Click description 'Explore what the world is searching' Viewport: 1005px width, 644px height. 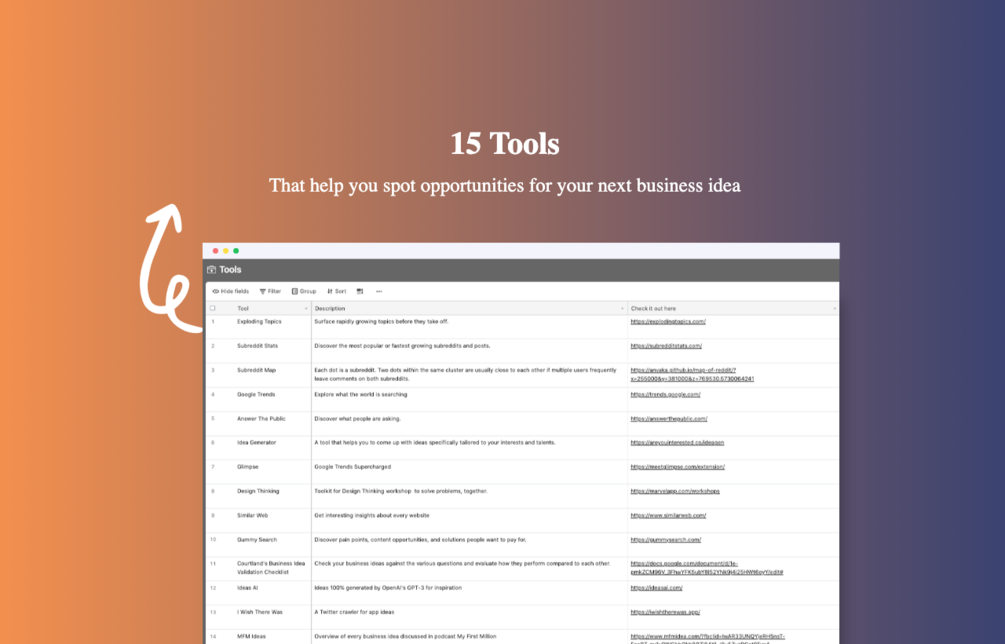coord(360,395)
